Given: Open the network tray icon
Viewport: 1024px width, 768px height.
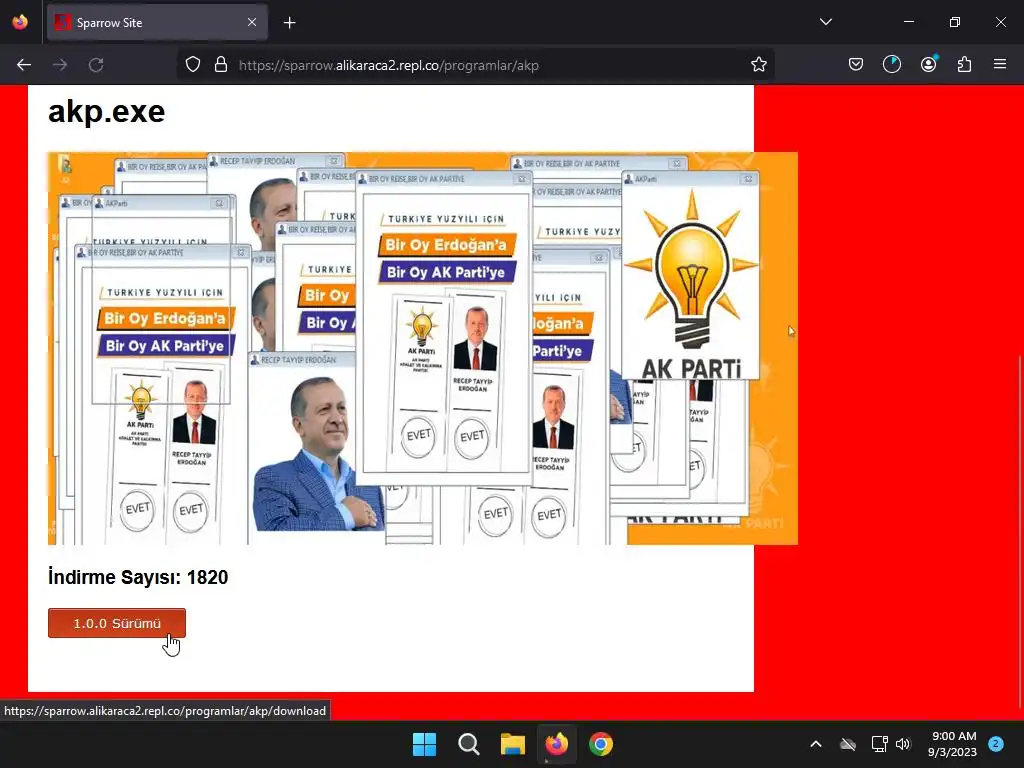Looking at the screenshot, I should [x=879, y=744].
